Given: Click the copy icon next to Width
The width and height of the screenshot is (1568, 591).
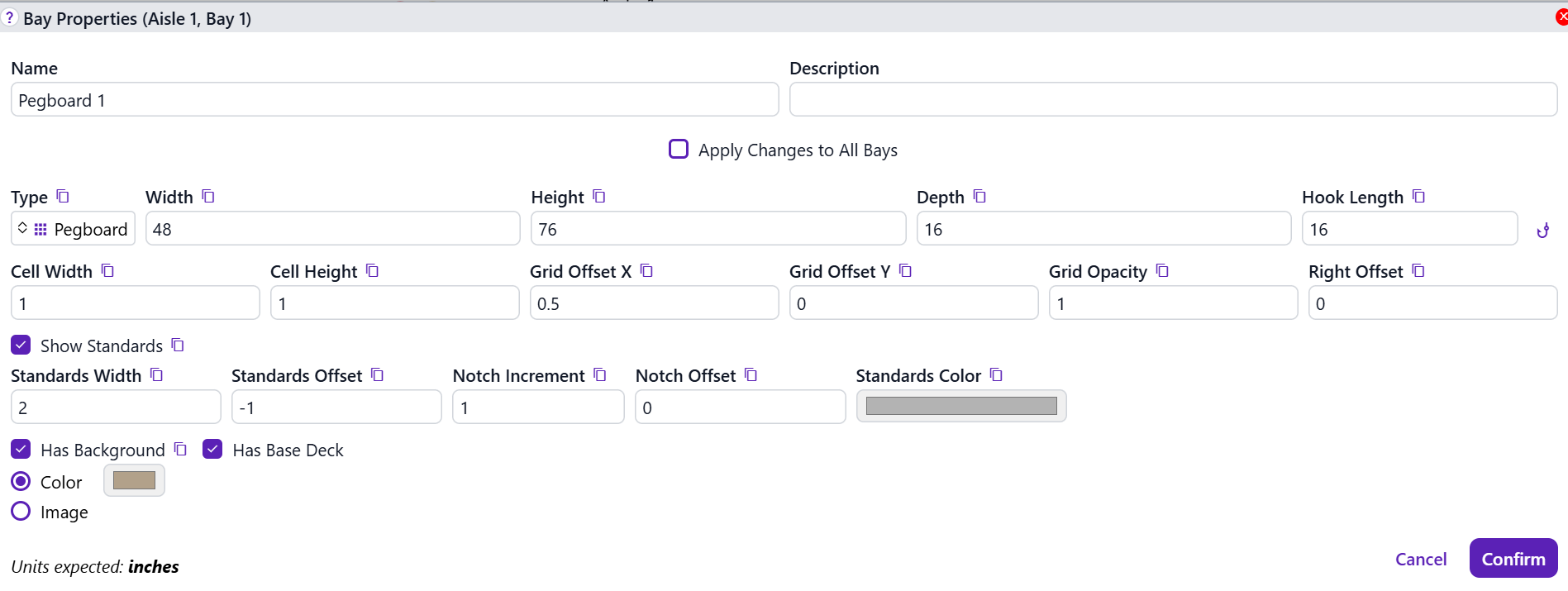Looking at the screenshot, I should [208, 197].
